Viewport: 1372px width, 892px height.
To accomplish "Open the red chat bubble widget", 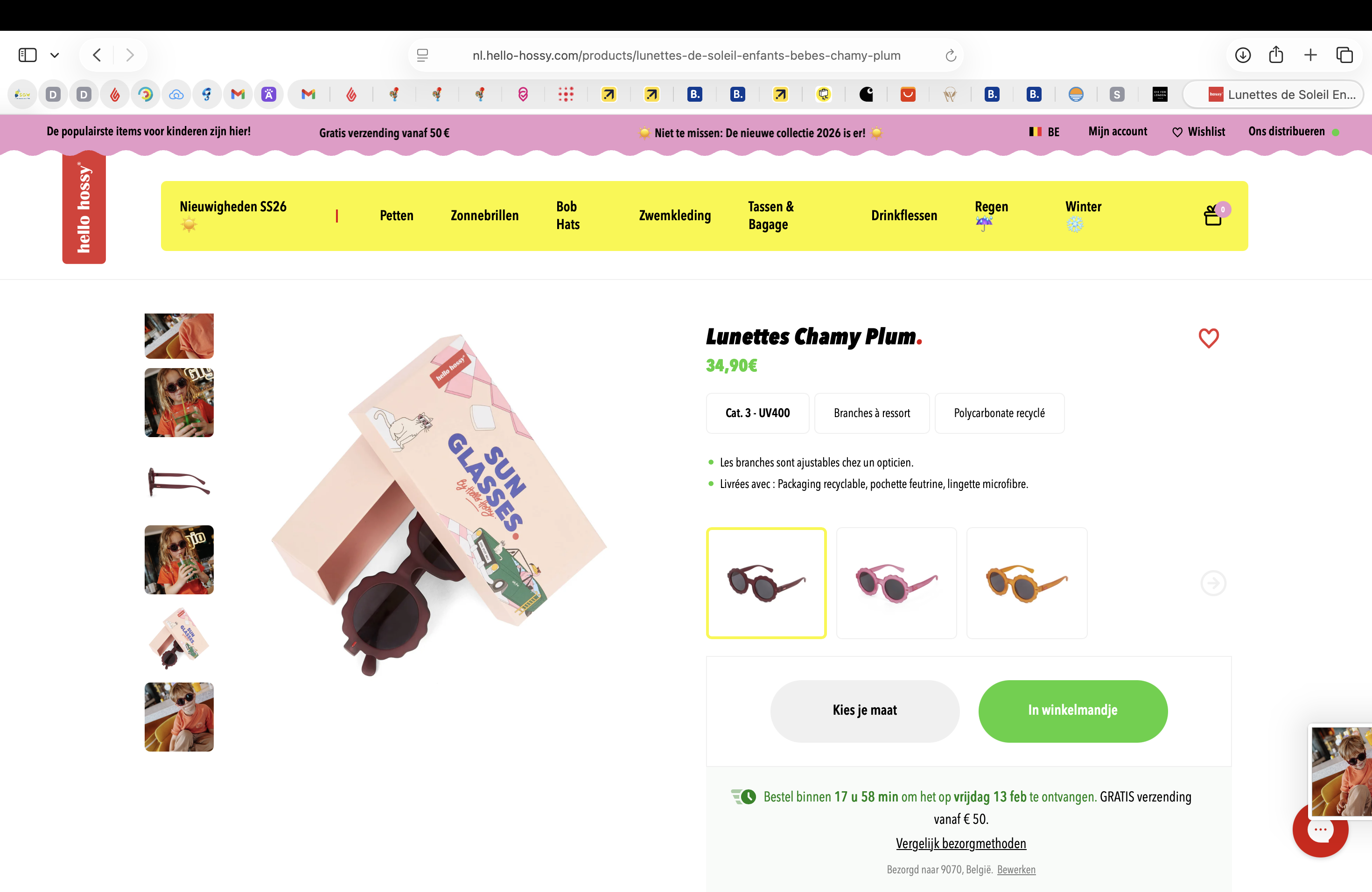I will 1320,830.
